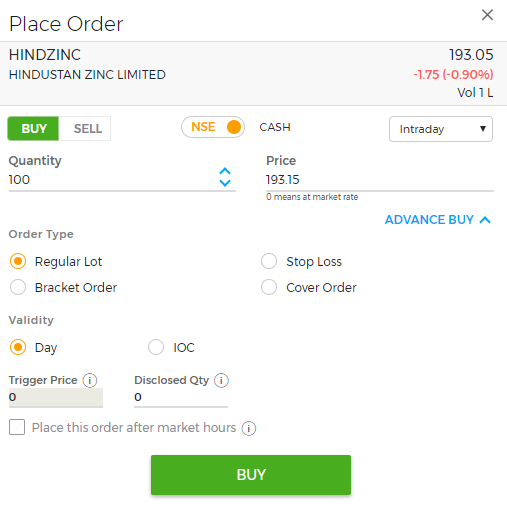Viewport: 507px width, 512px height.
Task: Select the Regular Lot radio button
Action: (18, 261)
